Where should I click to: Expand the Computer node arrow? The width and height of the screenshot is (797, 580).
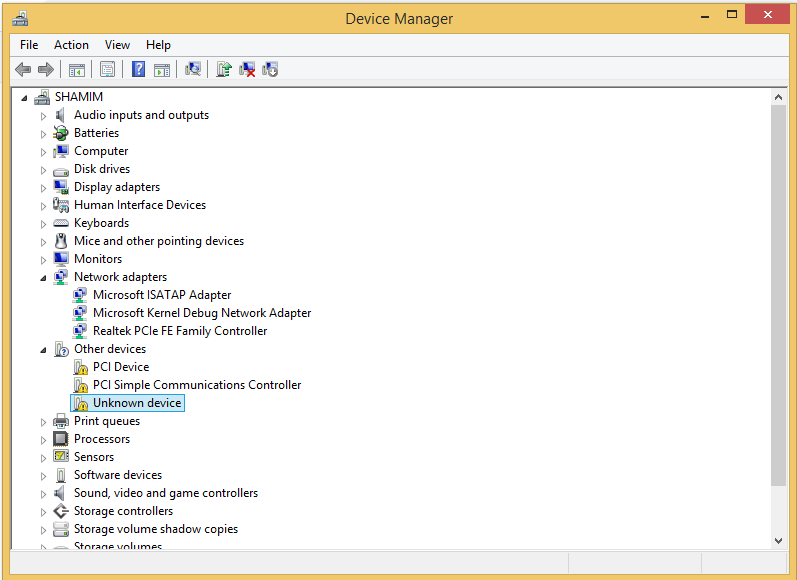pos(43,152)
